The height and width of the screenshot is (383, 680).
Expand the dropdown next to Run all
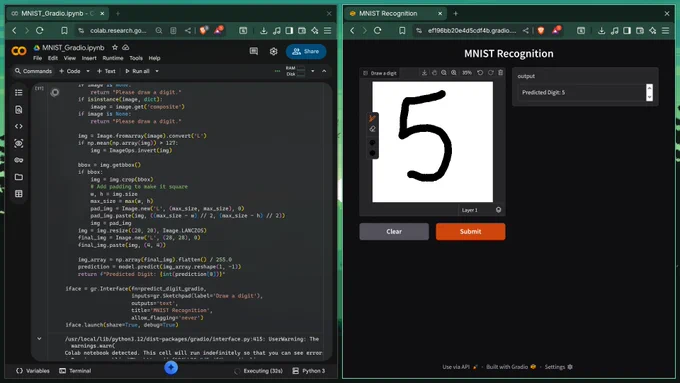click(157, 71)
